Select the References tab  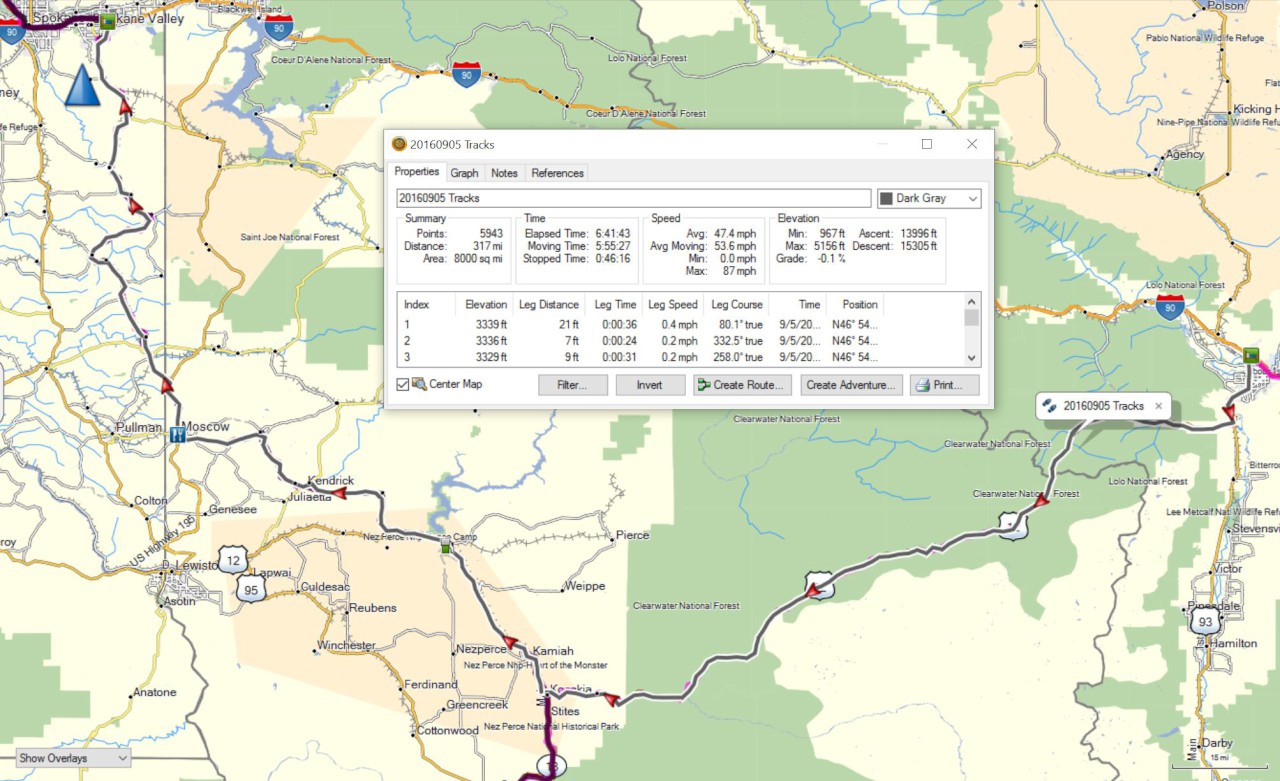pos(557,173)
